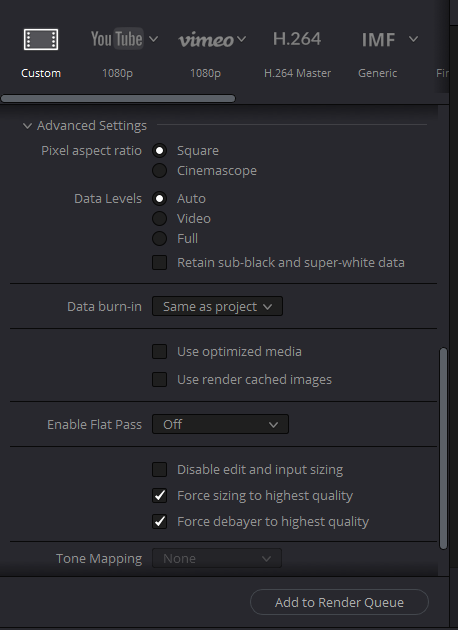Set Data Levels to Auto
Screen dimensions: 458x630
(x=159, y=198)
